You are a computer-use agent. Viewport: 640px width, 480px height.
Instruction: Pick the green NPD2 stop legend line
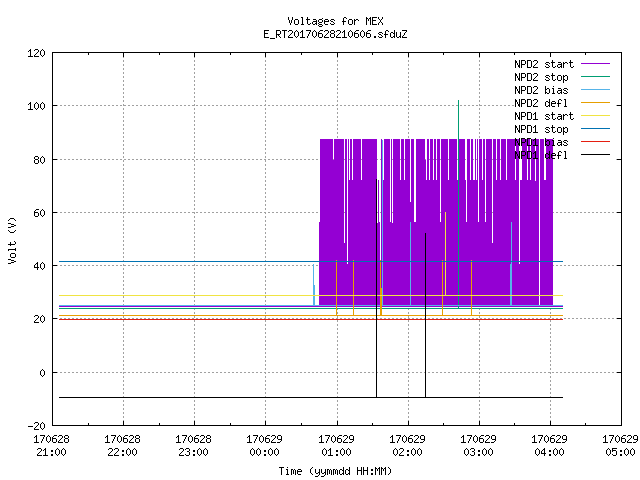[595, 76]
